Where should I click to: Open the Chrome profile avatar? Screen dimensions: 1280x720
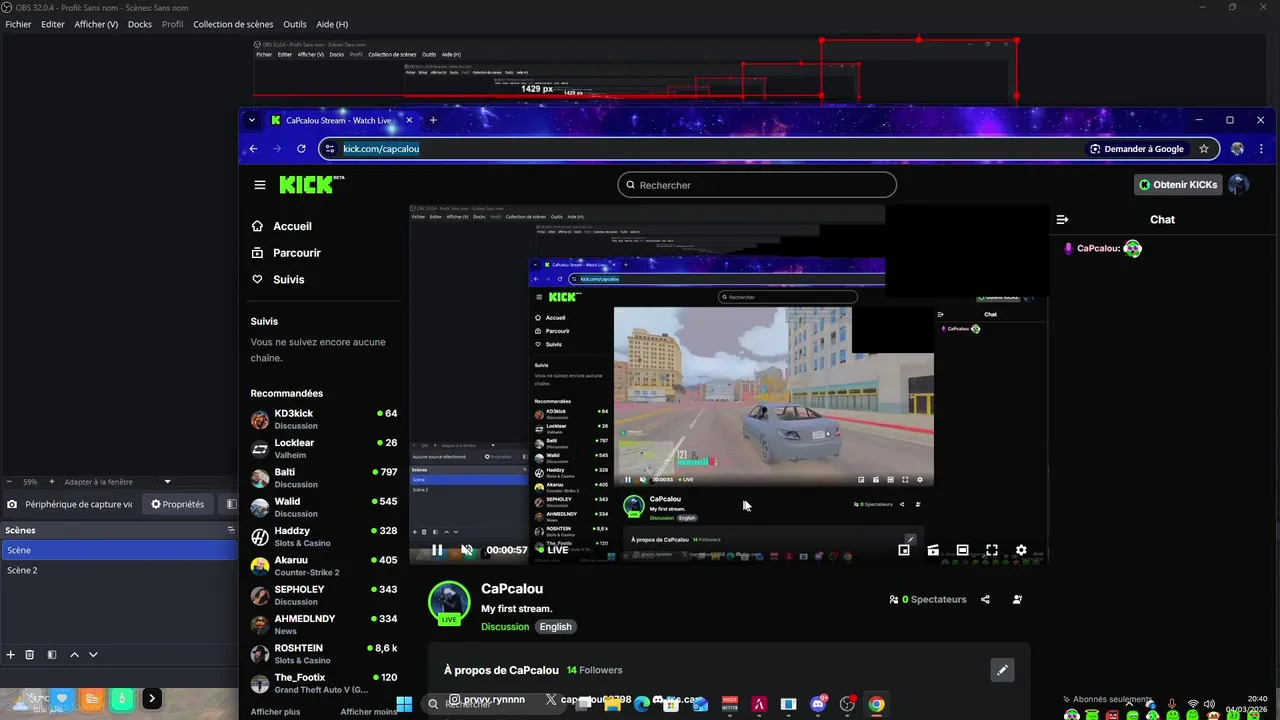(x=1237, y=149)
